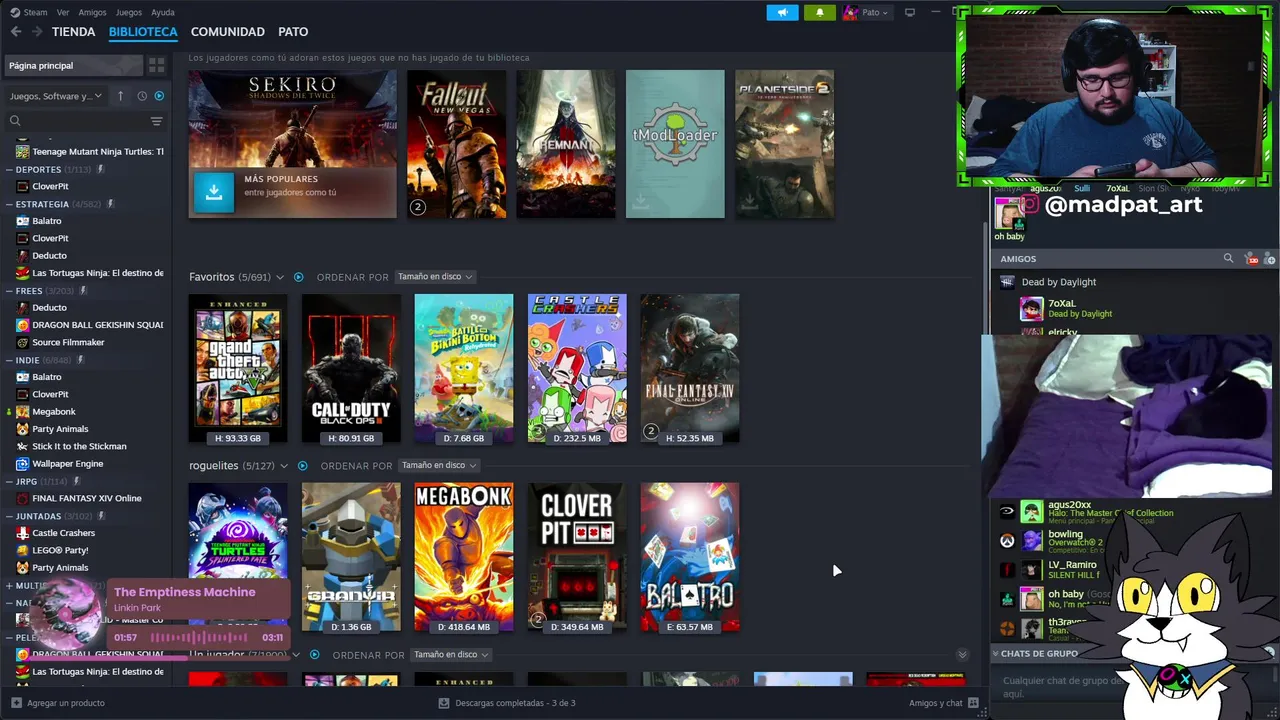The image size is (1280, 720).
Task: Go back with the left arrow
Action: (16, 32)
